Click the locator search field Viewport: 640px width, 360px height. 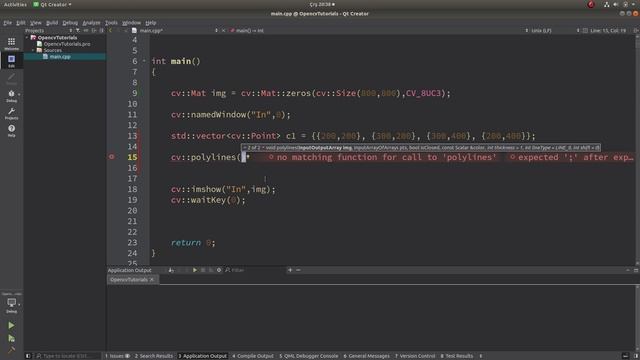[x=67, y=356]
